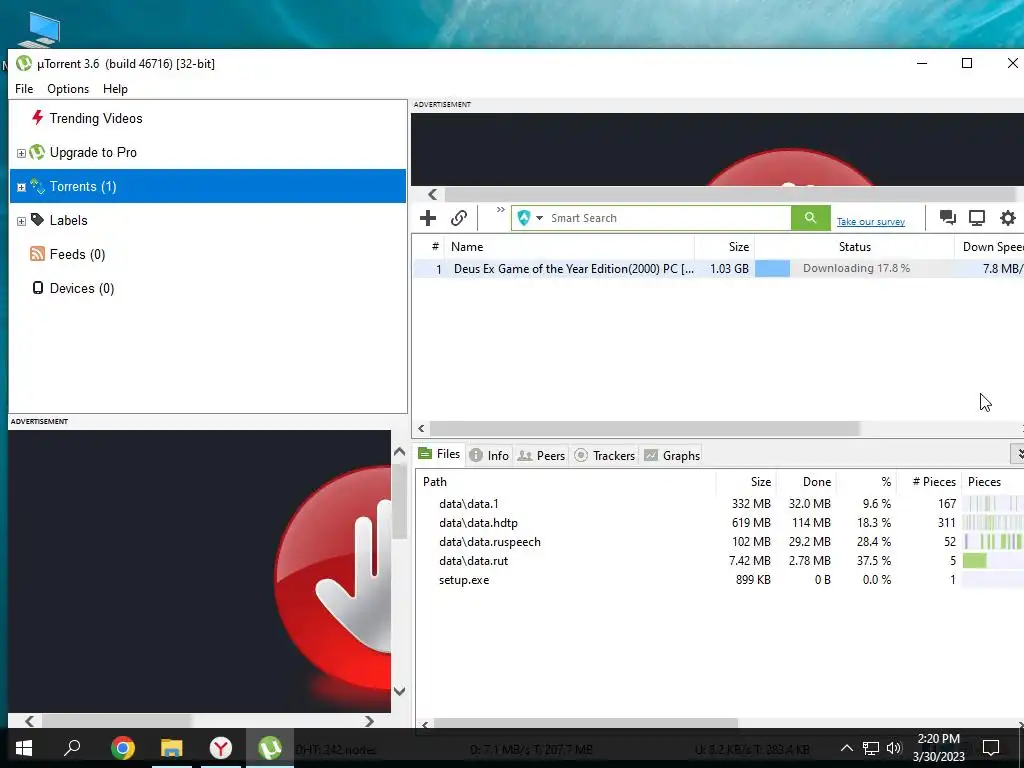Viewport: 1024px width, 768px height.
Task: Click the pieces bar for data\data.rut
Action: [x=993, y=560]
